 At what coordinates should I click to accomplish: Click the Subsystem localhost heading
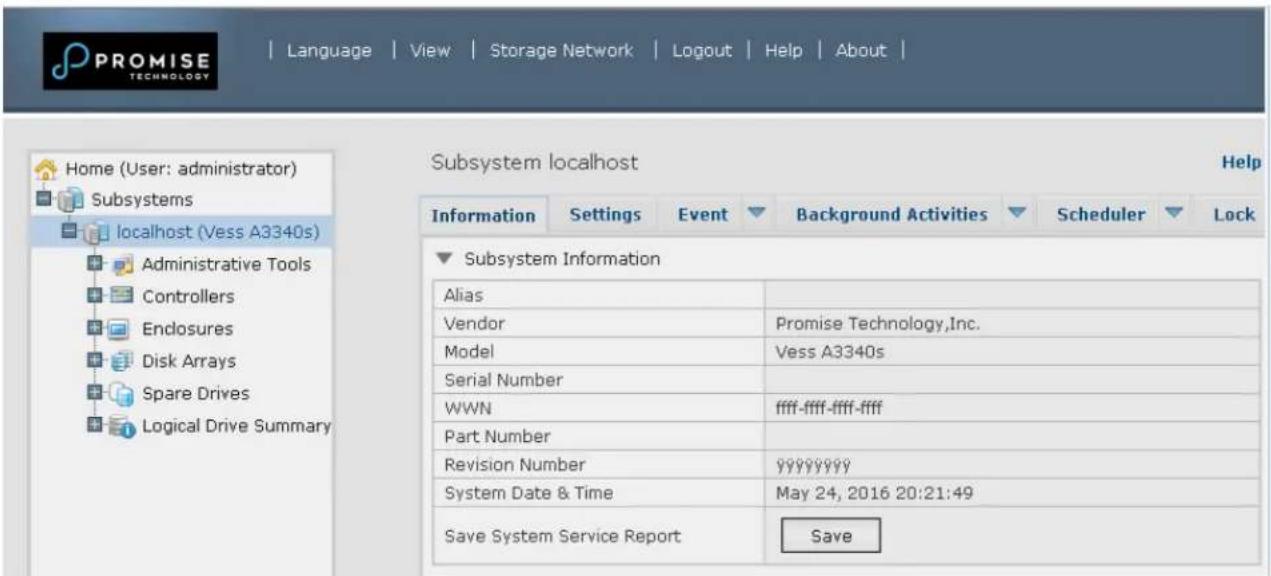coord(534,162)
